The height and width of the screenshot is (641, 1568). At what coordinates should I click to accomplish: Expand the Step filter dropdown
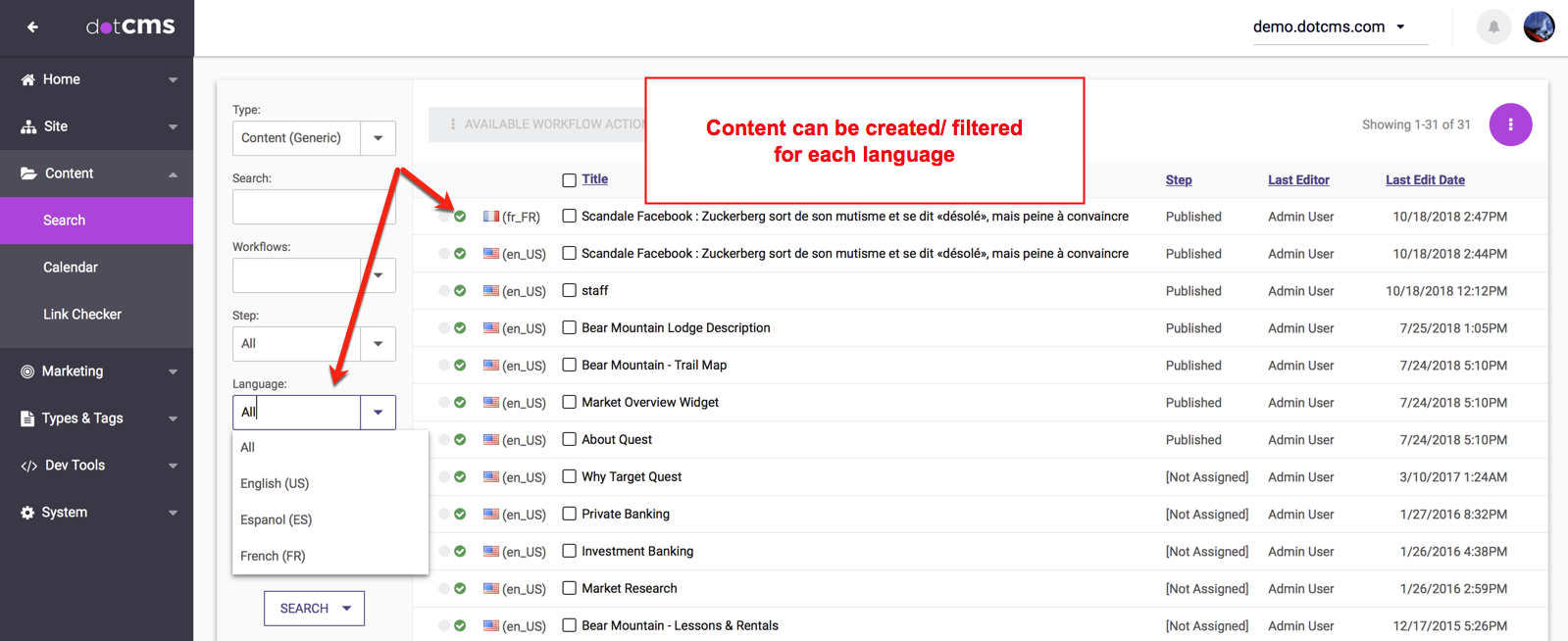click(x=378, y=344)
